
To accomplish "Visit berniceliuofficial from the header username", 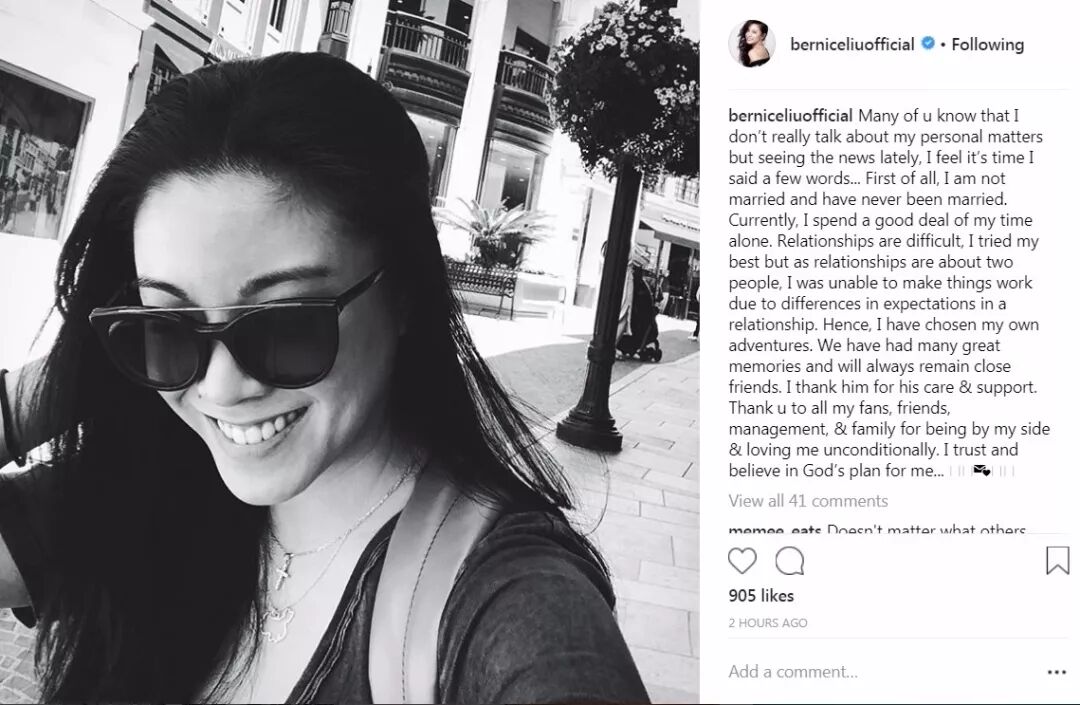I will 852,44.
